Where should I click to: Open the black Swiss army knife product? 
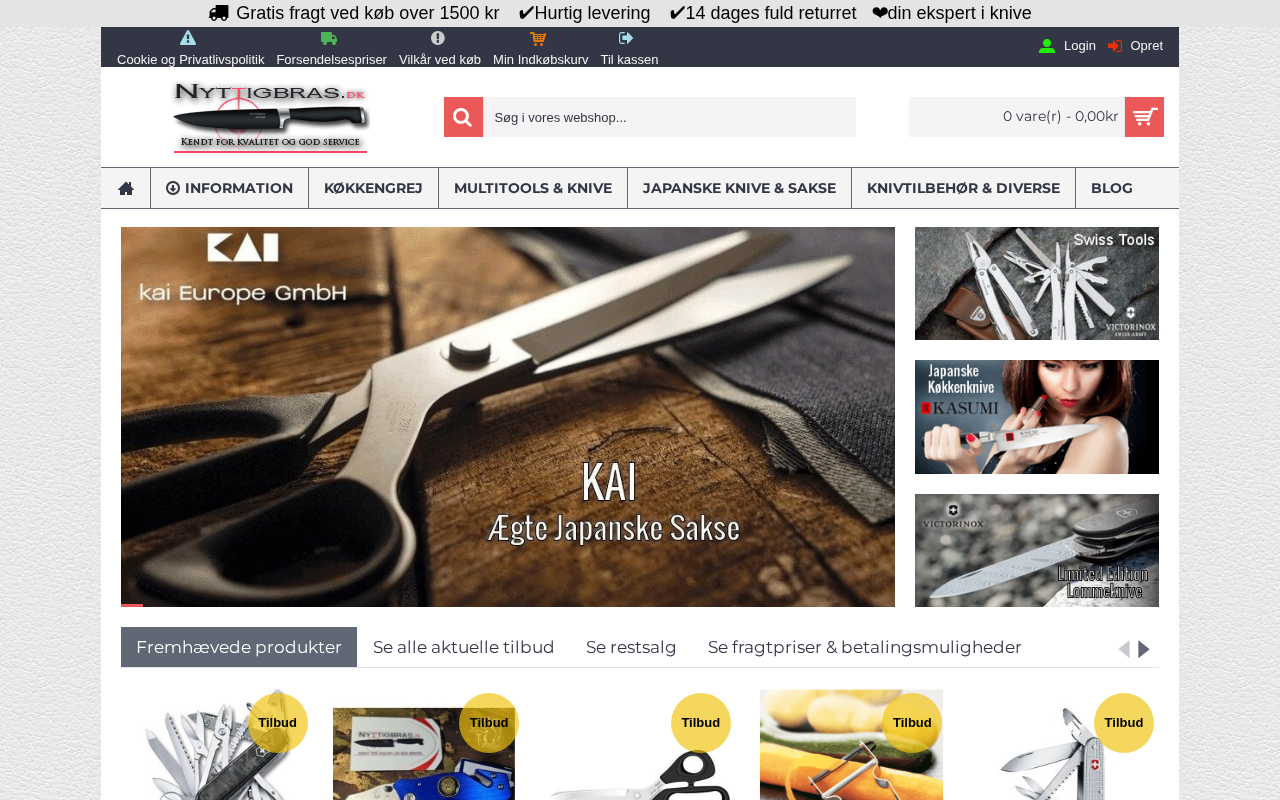212,745
